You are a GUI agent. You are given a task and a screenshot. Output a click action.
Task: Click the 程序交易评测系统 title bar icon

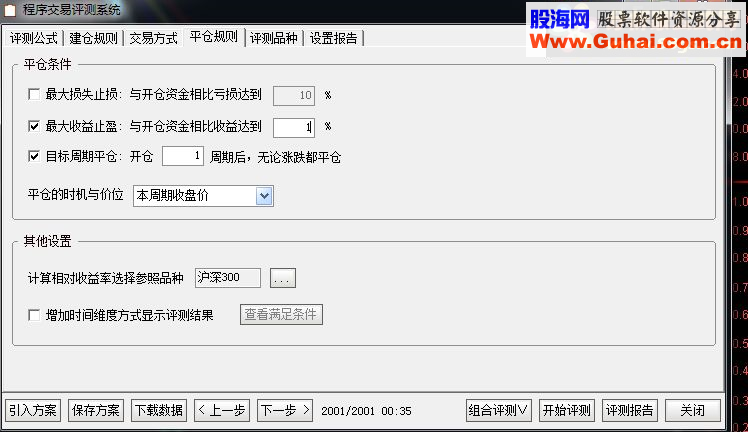click(x=9, y=10)
